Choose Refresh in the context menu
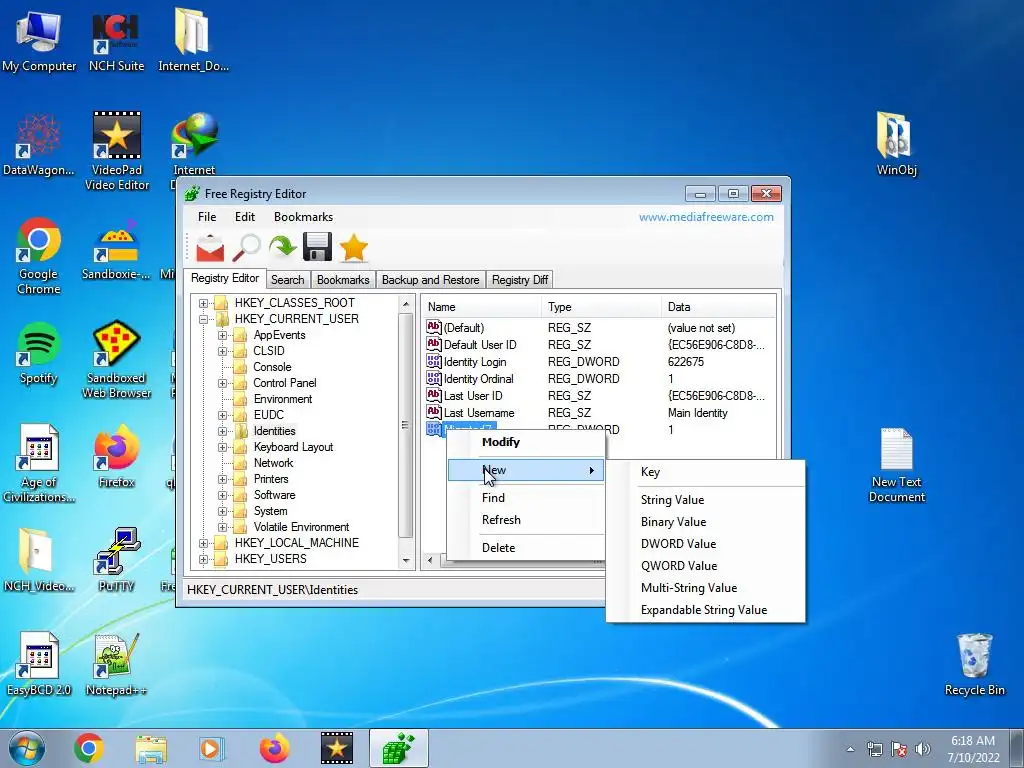Screen dimensions: 1024x768 tap(526, 520)
